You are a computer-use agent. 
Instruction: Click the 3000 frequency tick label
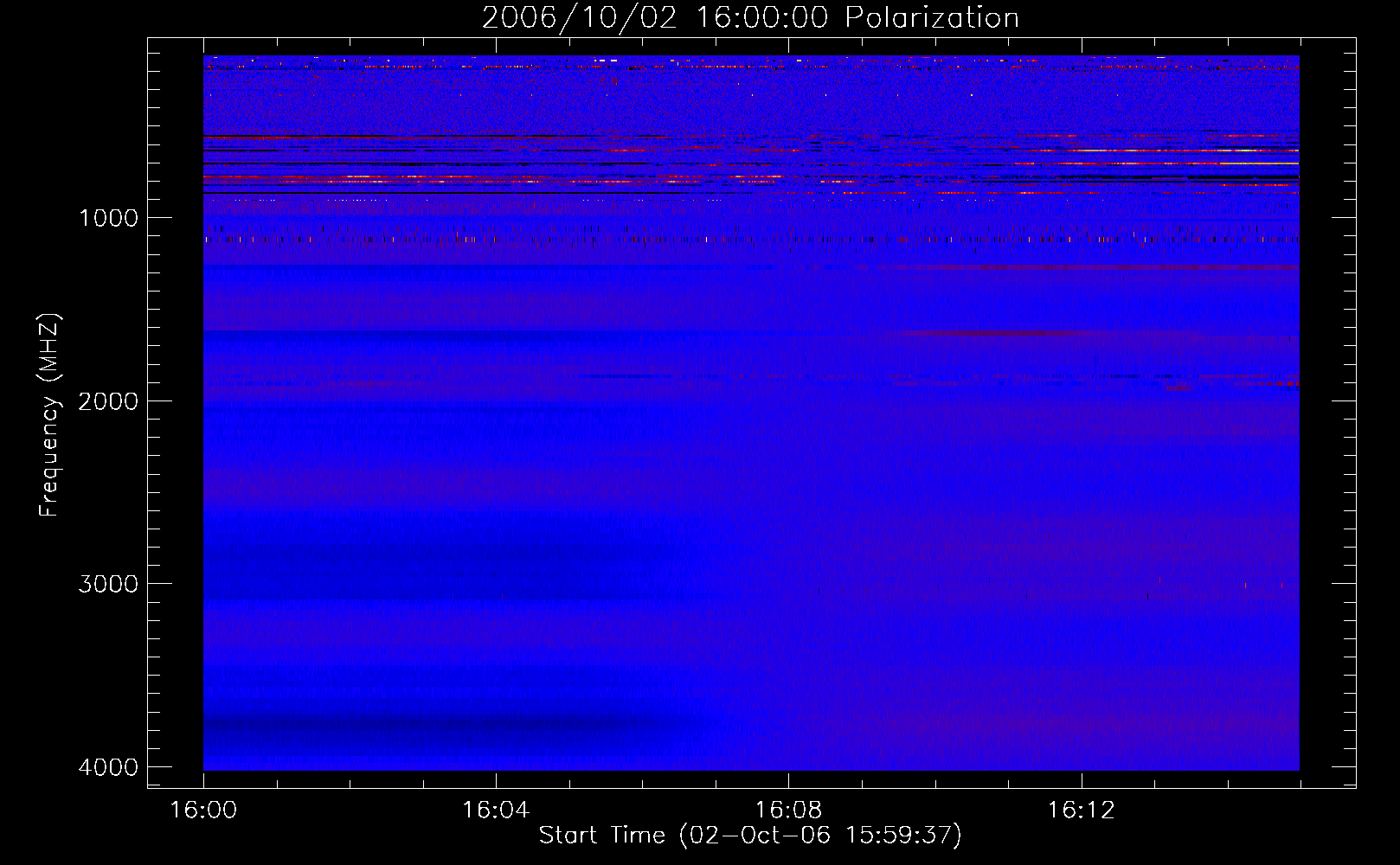click(x=109, y=584)
